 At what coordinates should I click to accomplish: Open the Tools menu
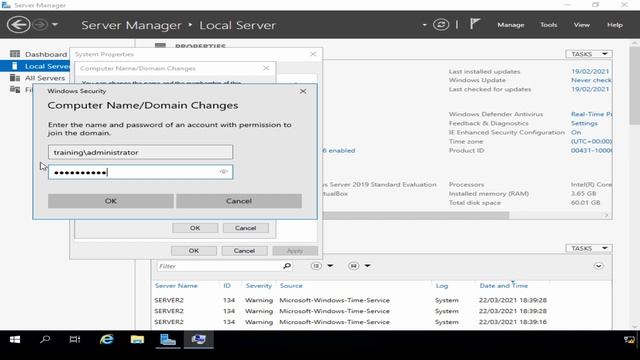coord(549,25)
